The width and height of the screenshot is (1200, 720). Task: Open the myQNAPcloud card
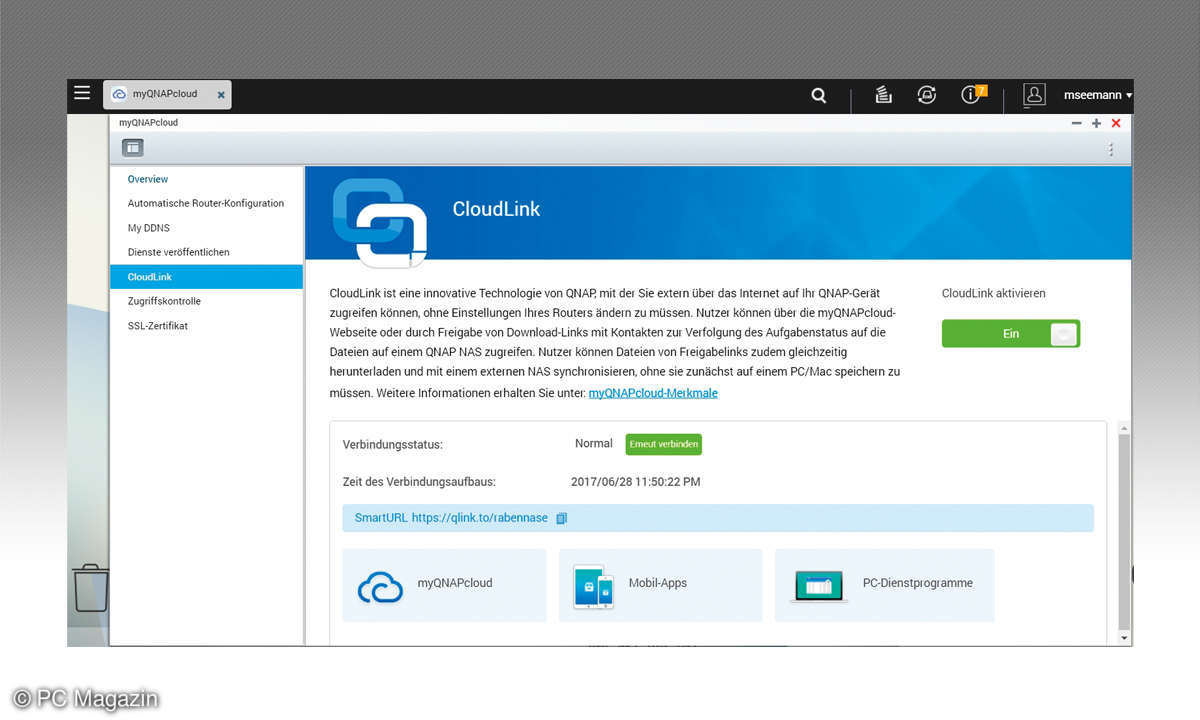click(x=444, y=585)
